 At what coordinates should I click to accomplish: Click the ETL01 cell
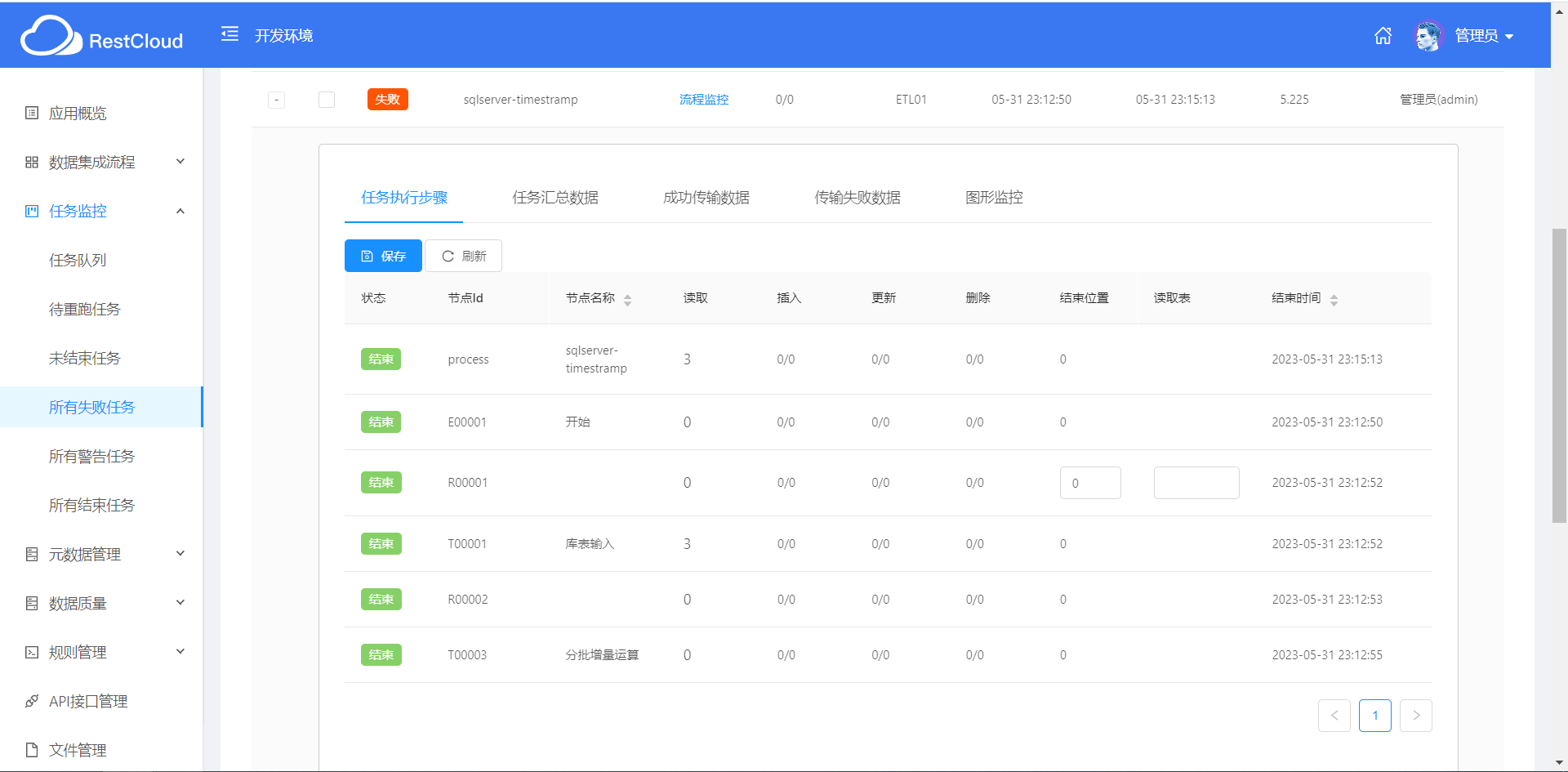[911, 100]
